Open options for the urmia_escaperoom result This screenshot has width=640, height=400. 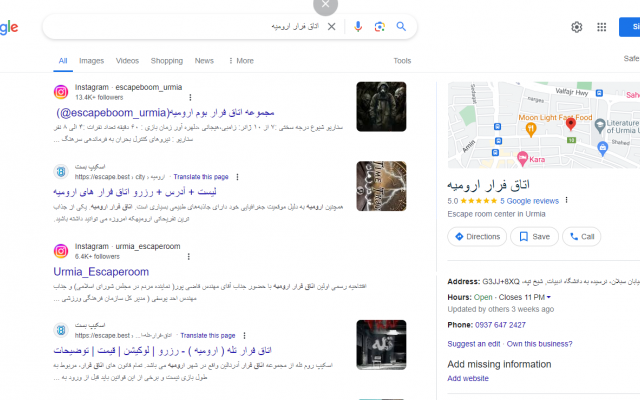pyautogui.click(x=188, y=256)
